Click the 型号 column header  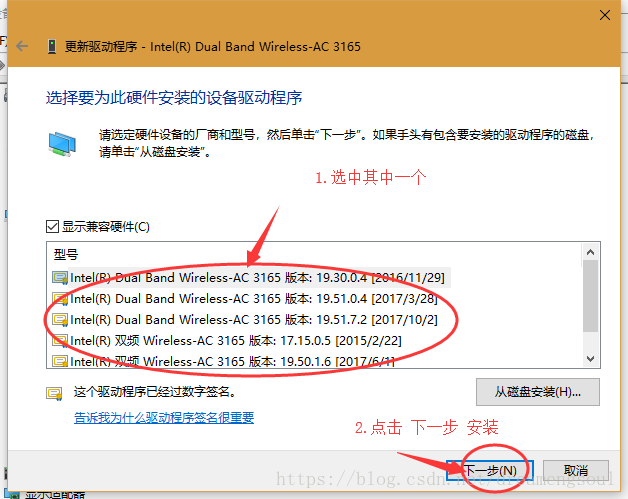tap(66, 254)
